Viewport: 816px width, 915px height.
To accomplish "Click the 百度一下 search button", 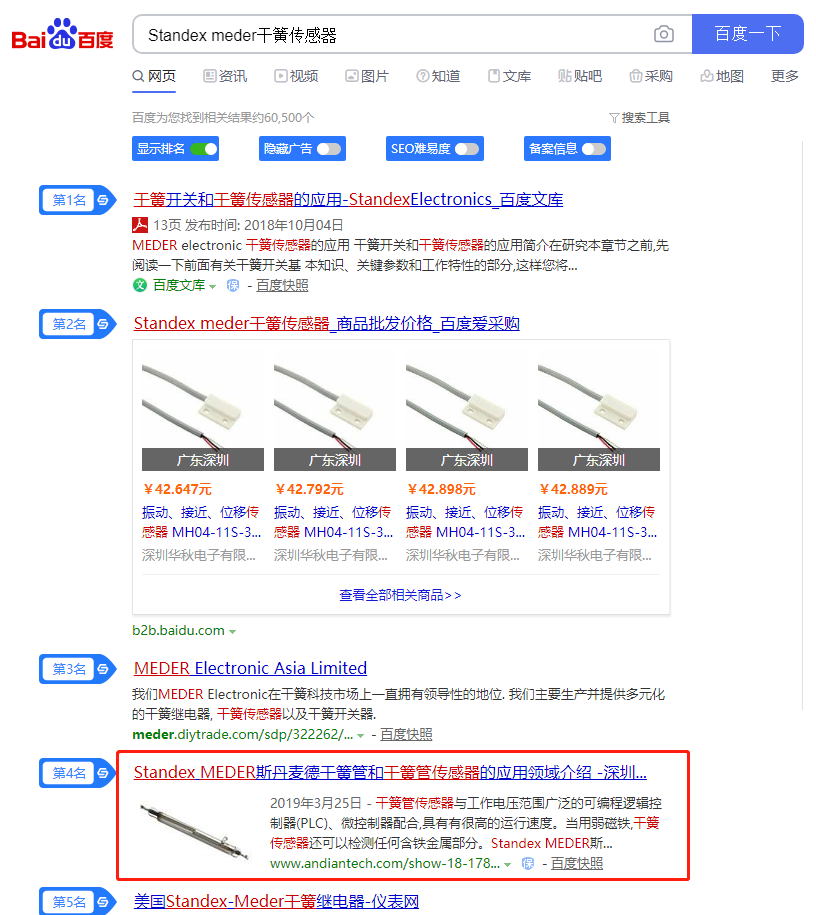I will 748,34.
